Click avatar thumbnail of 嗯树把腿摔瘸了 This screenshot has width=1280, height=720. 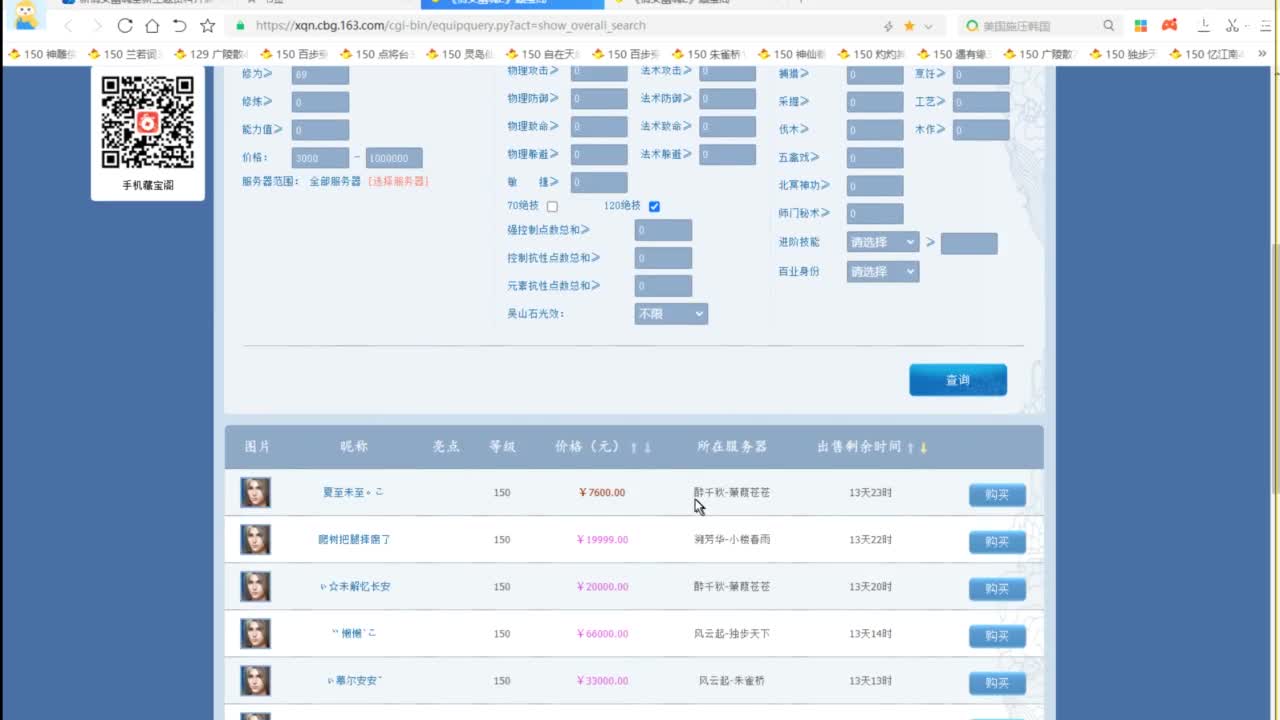[255, 540]
